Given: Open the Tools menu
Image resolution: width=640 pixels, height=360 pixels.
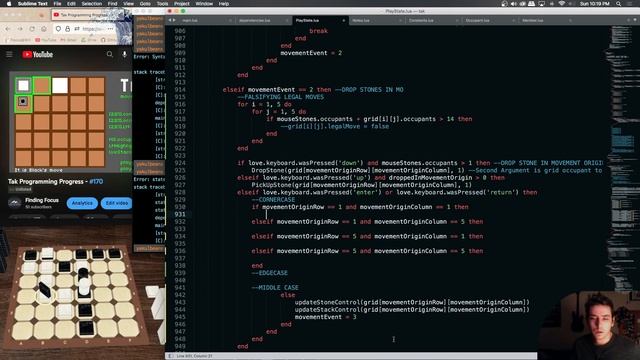Looking at the screenshot, I should point(162,4).
